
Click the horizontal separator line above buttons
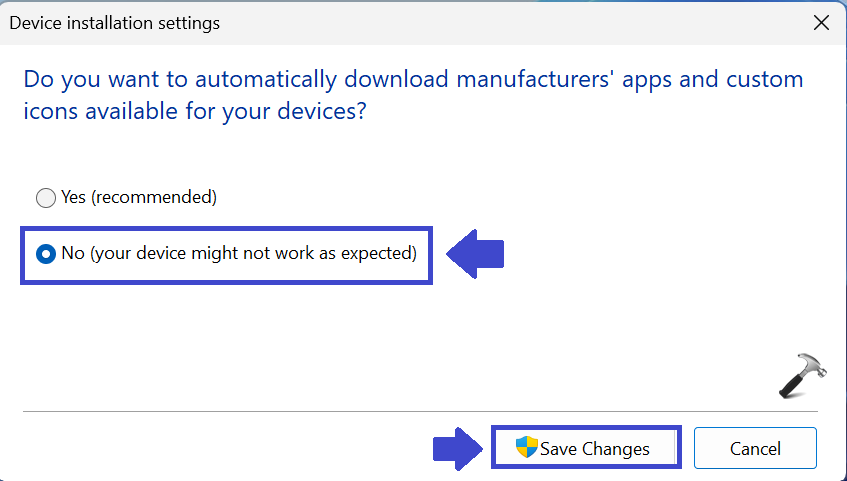(x=420, y=410)
